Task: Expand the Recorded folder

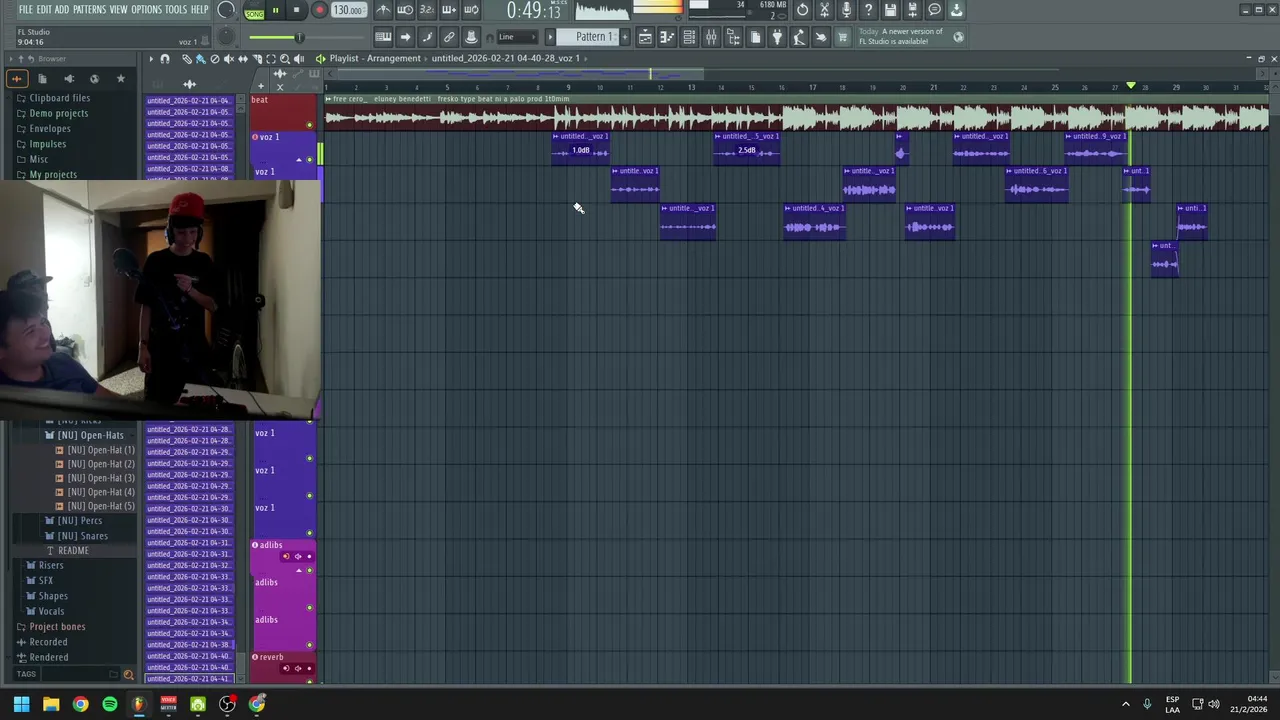Action: [48, 642]
